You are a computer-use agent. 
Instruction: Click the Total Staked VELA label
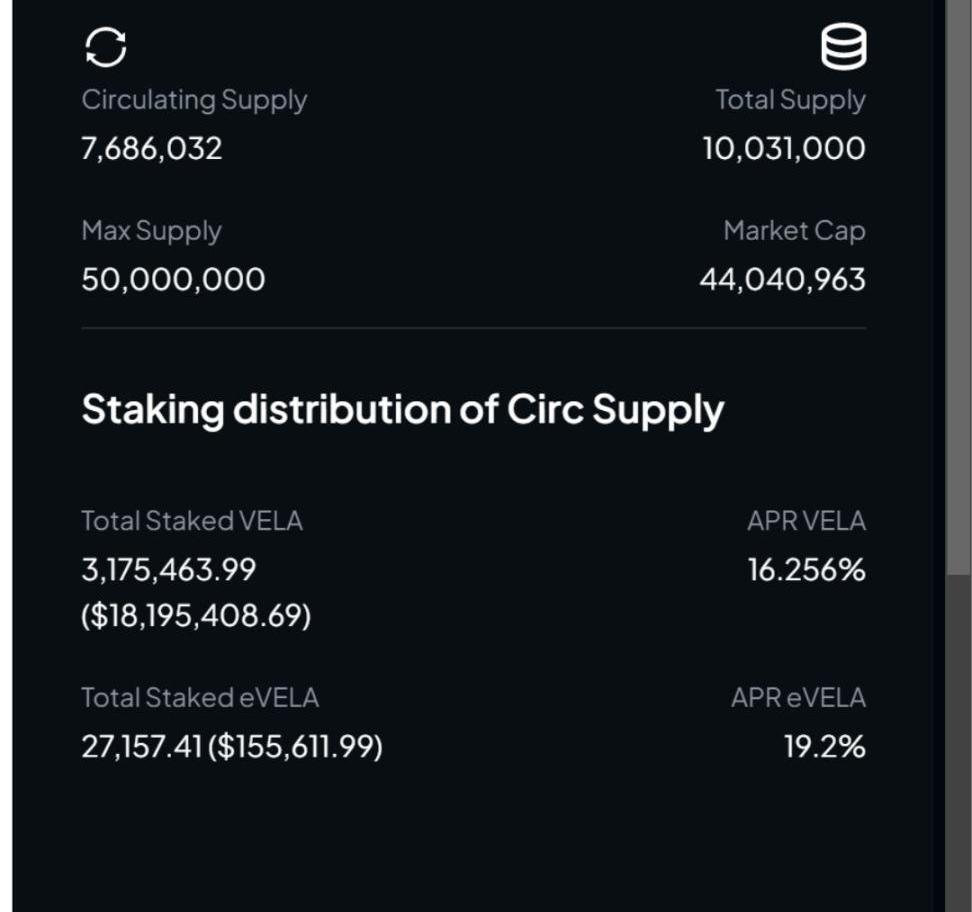point(192,521)
